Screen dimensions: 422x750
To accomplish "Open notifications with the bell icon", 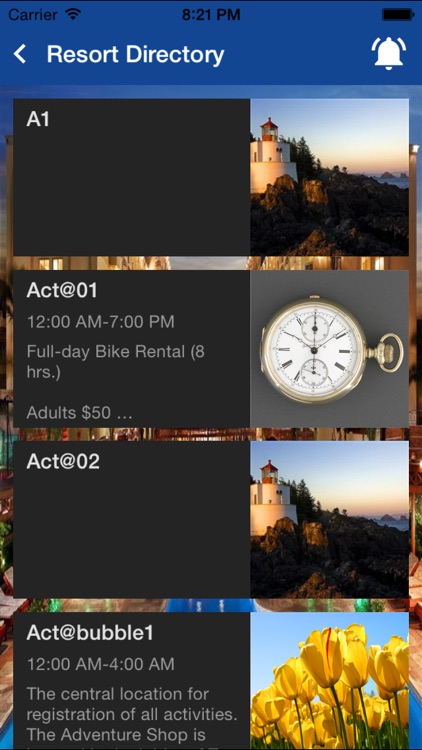I will coord(389,53).
